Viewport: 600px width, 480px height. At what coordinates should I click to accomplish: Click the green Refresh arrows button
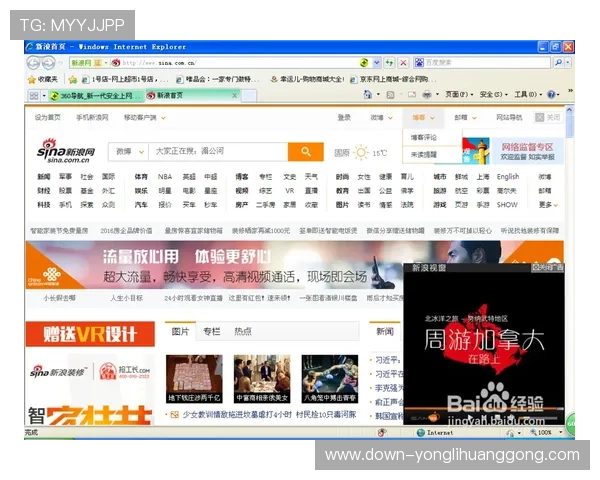click(x=390, y=62)
